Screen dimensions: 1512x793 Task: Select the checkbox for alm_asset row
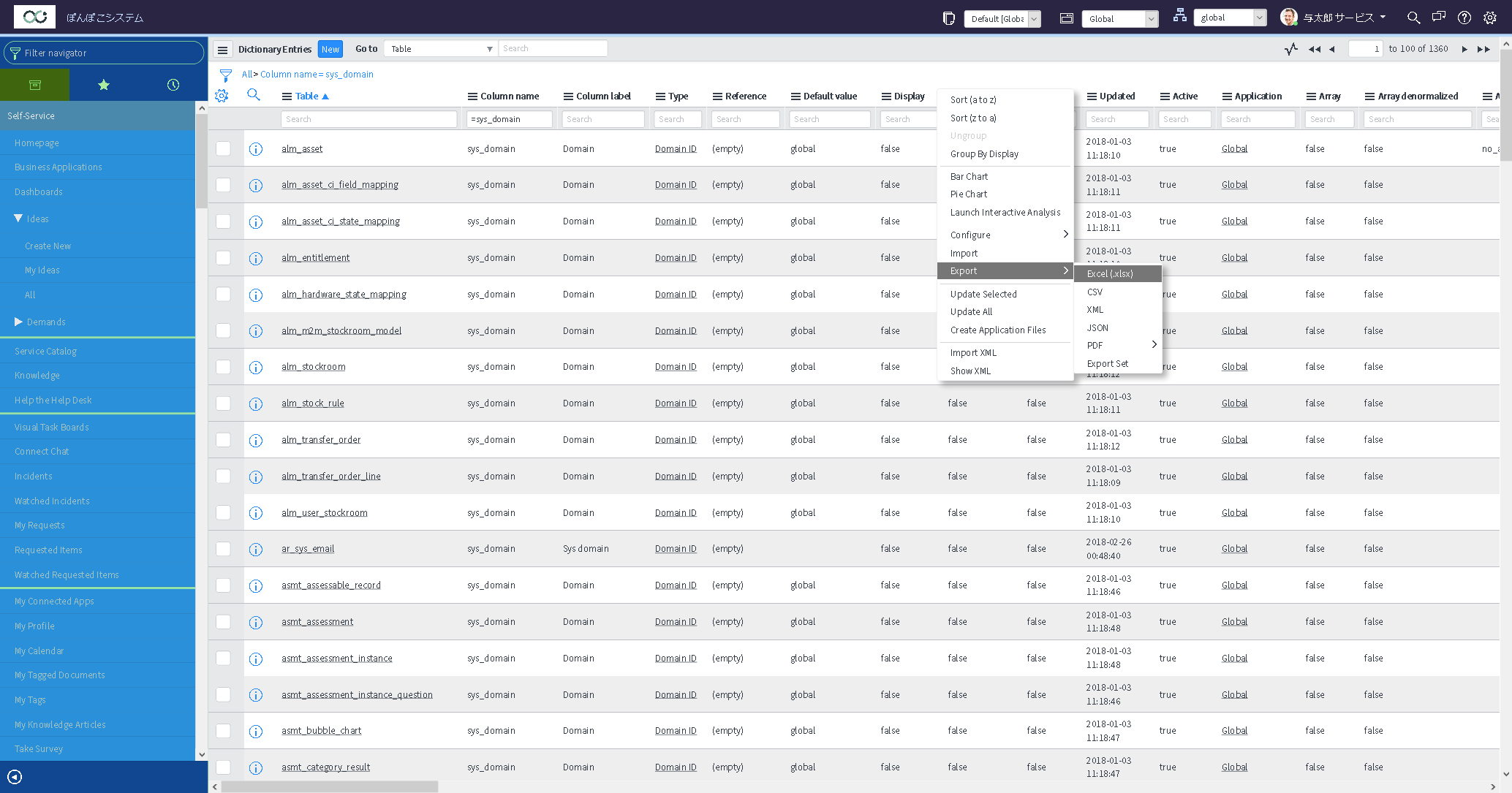point(224,148)
